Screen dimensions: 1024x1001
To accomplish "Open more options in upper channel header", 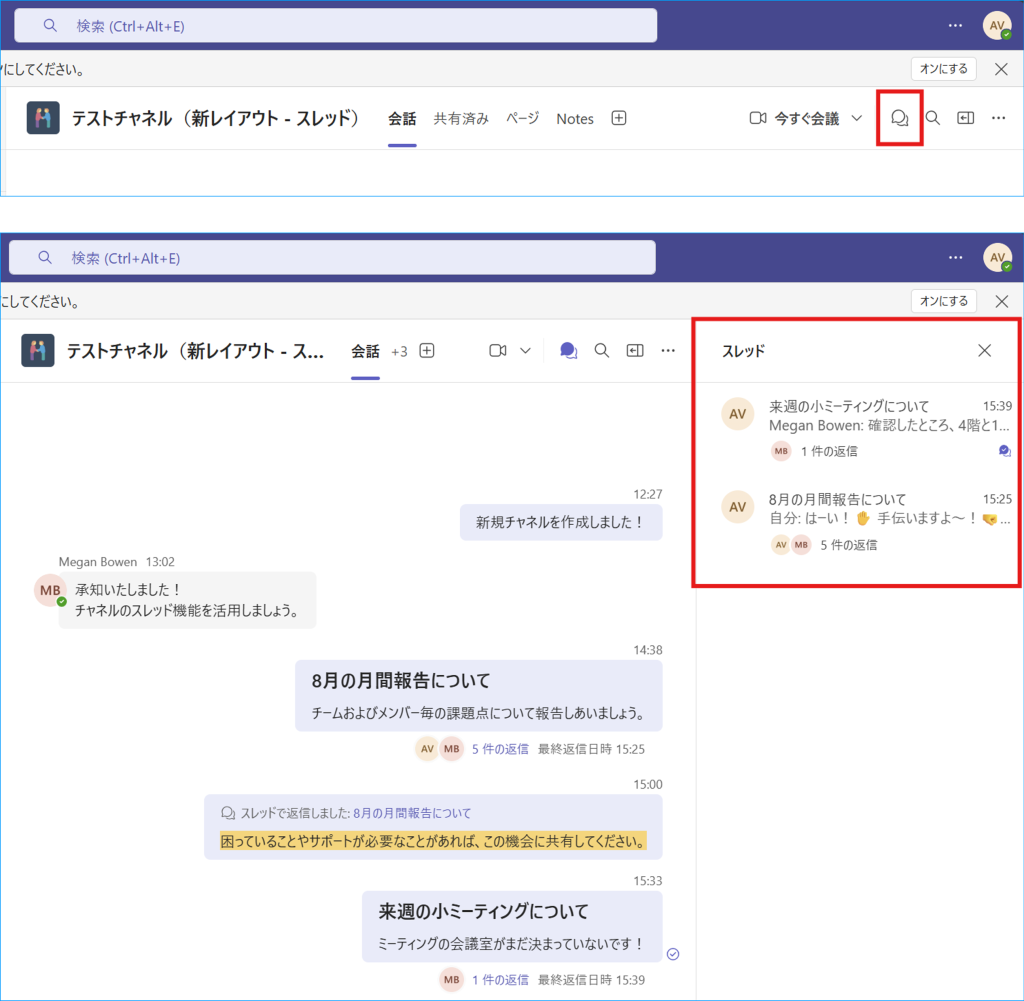I will pyautogui.click(x=999, y=118).
